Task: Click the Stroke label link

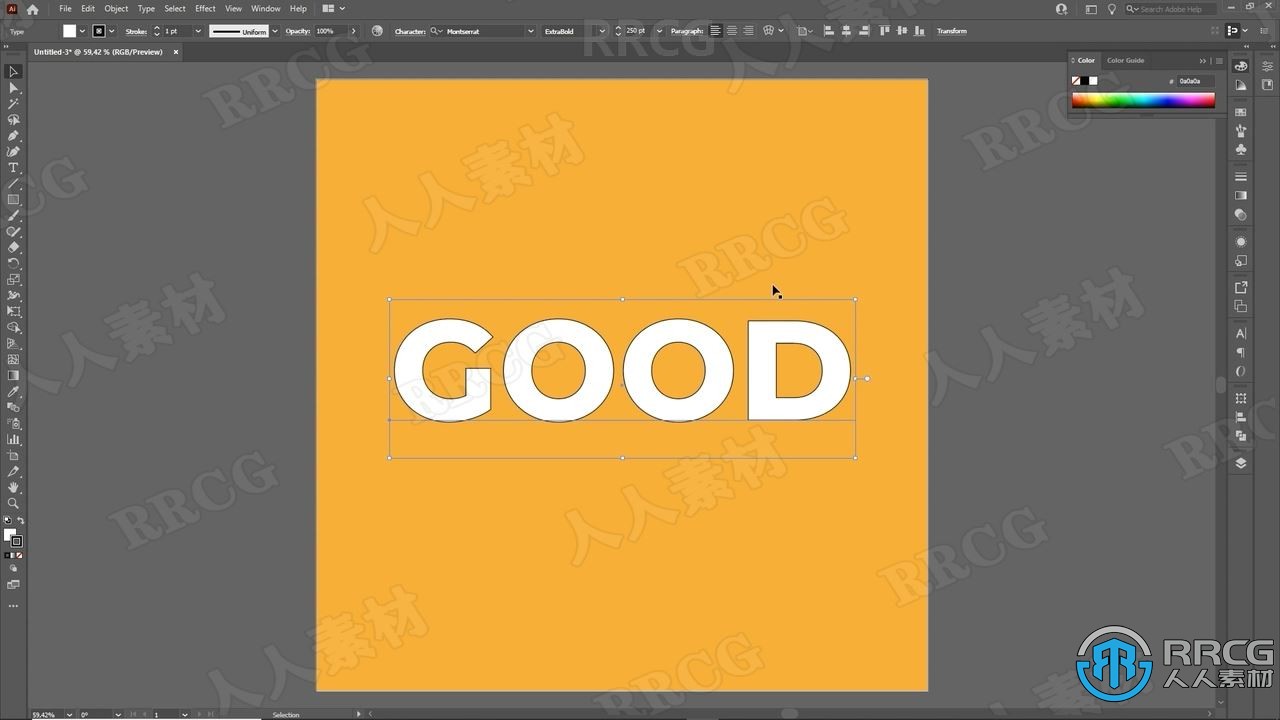Action: [x=136, y=31]
